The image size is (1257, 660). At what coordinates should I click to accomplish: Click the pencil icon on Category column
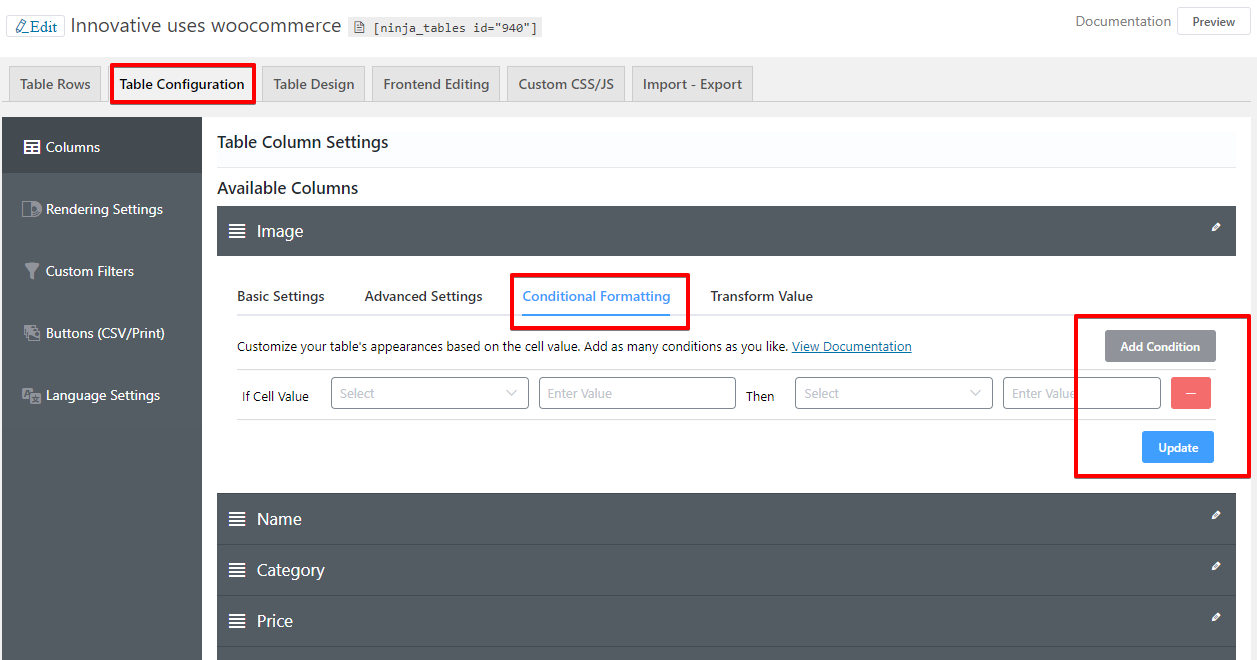(x=1216, y=566)
